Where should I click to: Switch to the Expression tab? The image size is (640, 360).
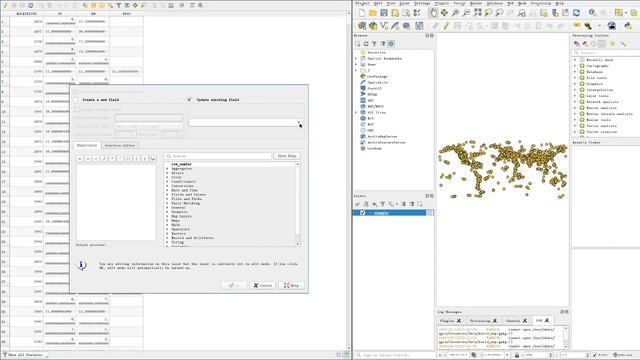pyautogui.click(x=87, y=145)
